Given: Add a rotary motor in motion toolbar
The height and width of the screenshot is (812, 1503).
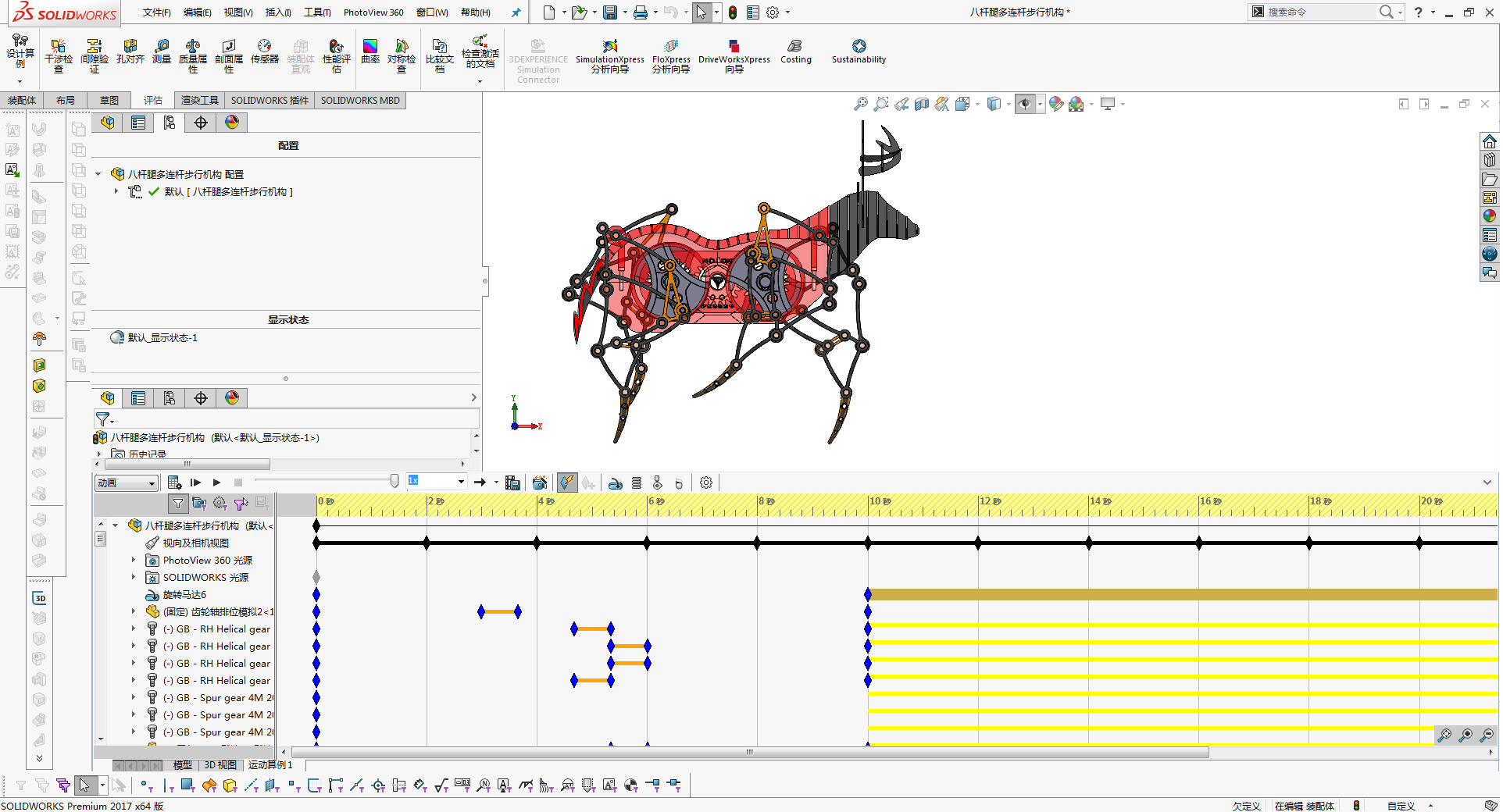Looking at the screenshot, I should 616,483.
